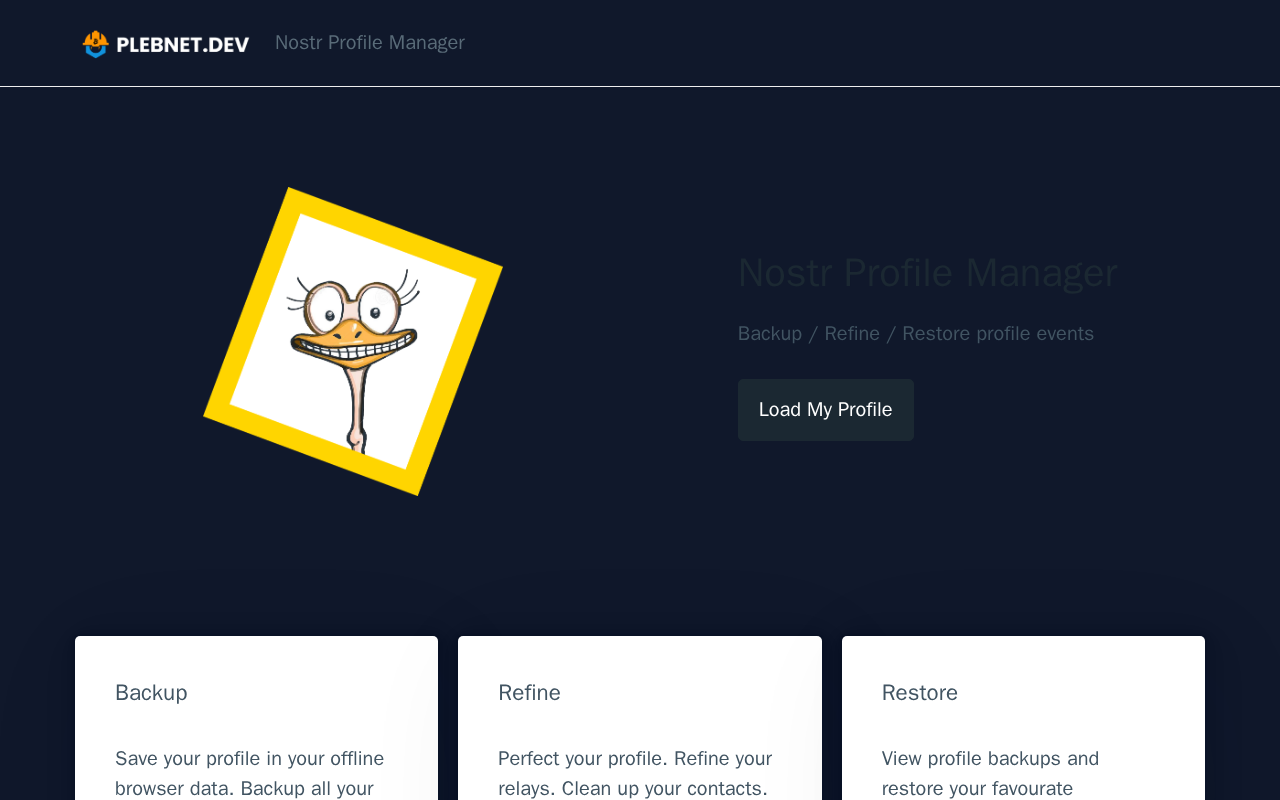Select the Backup card heading
1280x800 pixels.
tap(151, 693)
